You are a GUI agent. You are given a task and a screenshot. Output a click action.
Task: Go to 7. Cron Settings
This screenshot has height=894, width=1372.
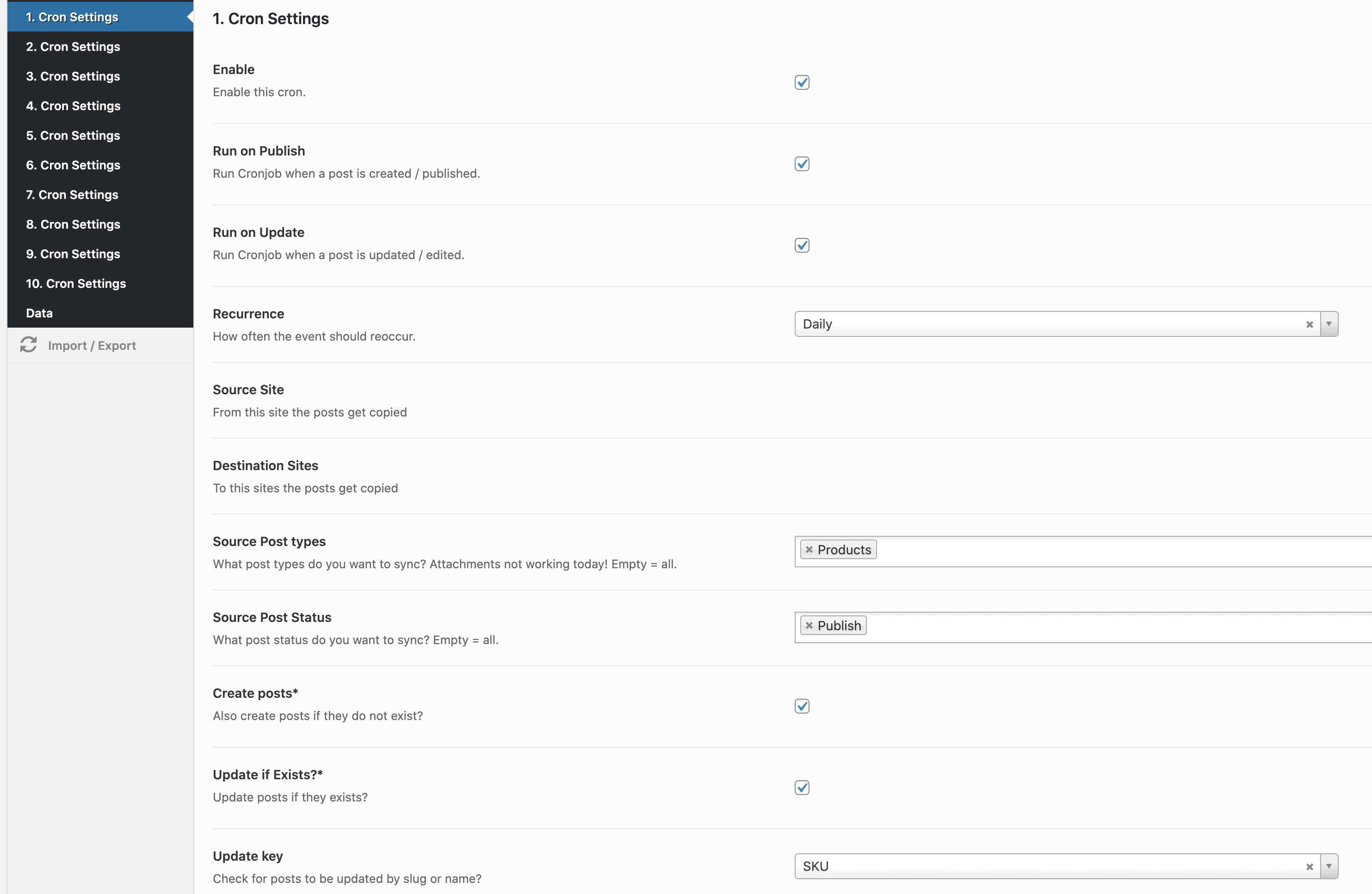click(72, 194)
